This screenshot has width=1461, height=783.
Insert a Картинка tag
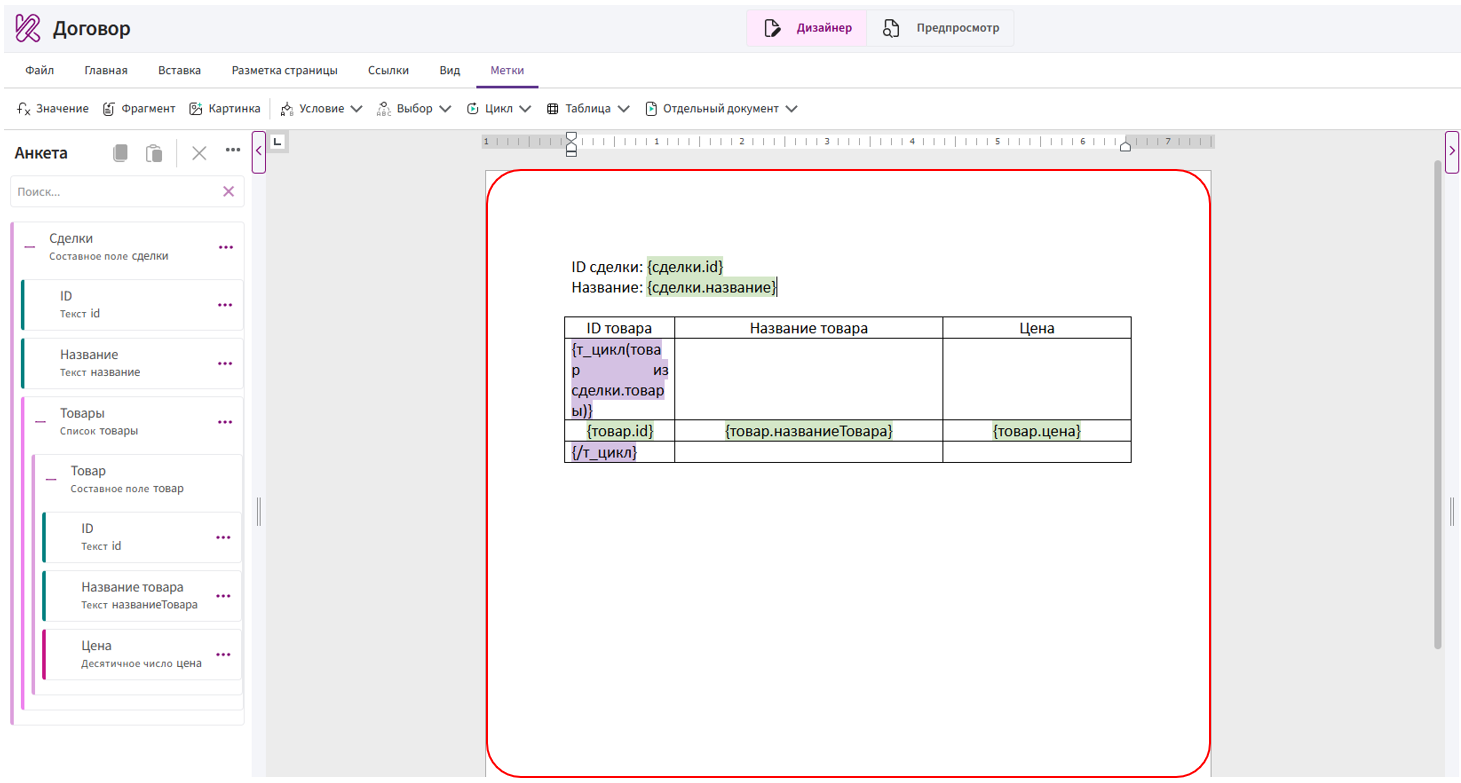tap(225, 108)
